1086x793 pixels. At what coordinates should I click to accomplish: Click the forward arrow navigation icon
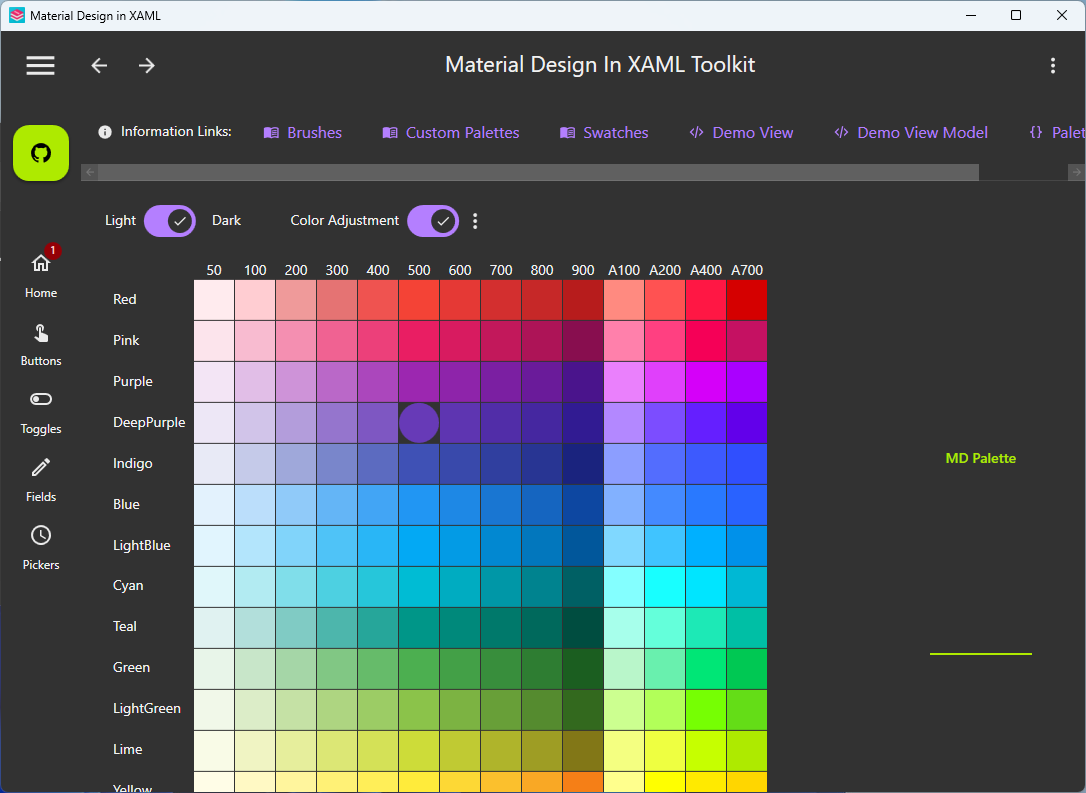(146, 65)
